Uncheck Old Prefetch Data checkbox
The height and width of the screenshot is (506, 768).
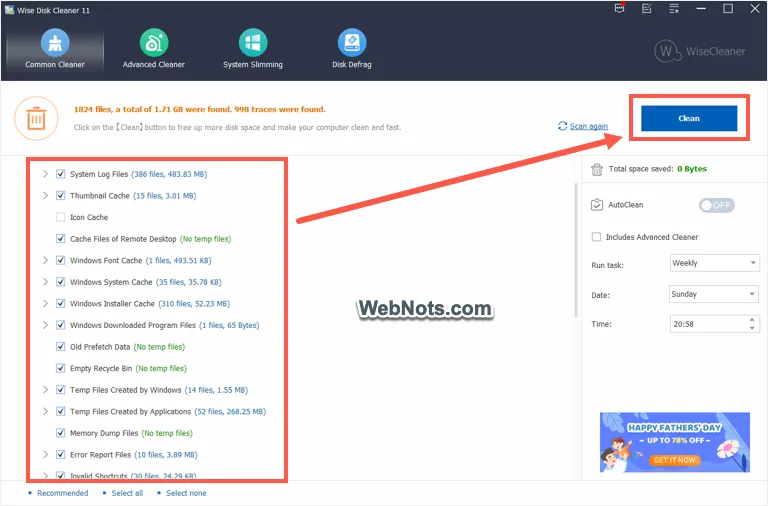(x=60, y=346)
